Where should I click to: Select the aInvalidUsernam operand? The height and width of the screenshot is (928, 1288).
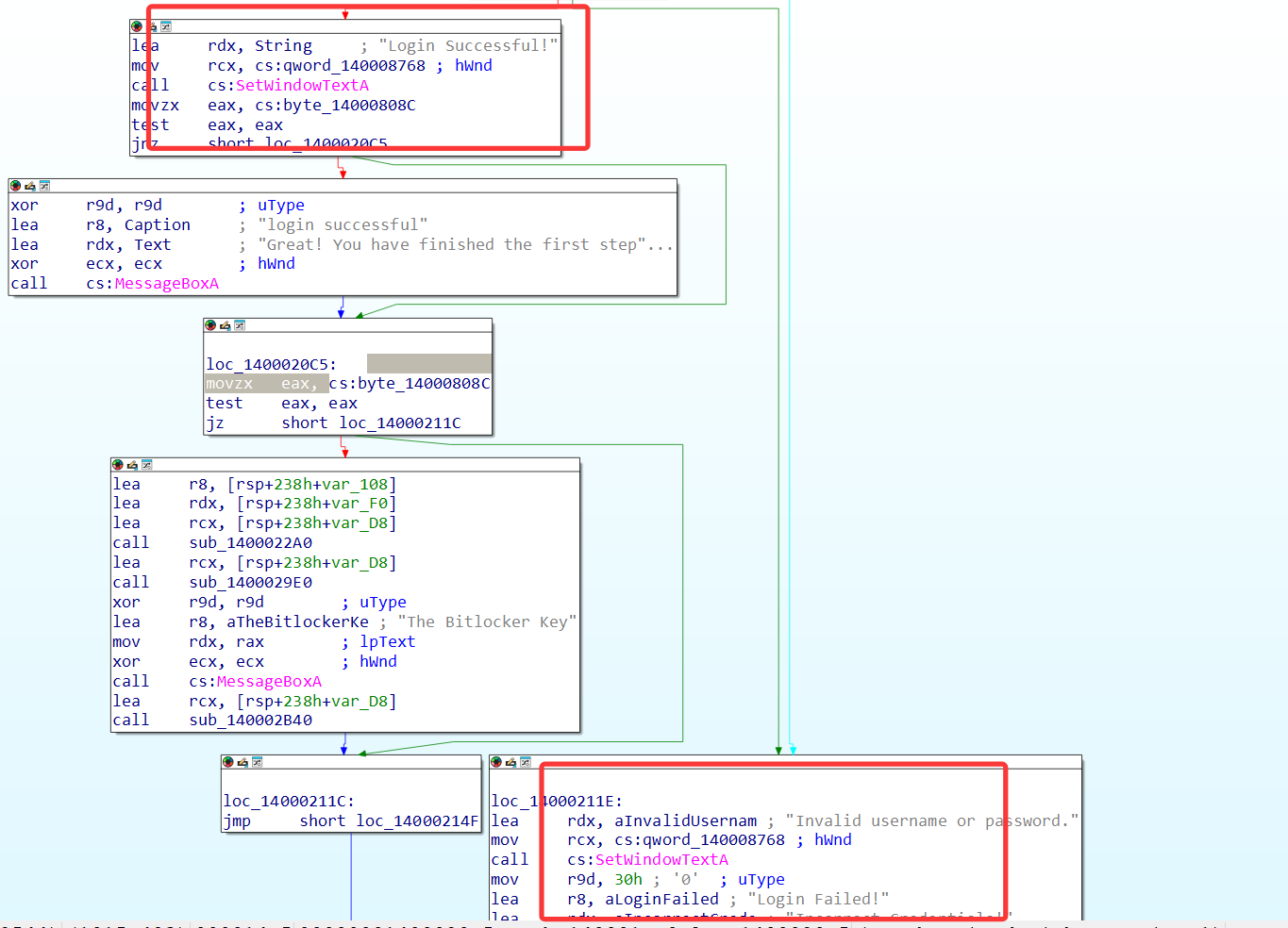point(686,821)
